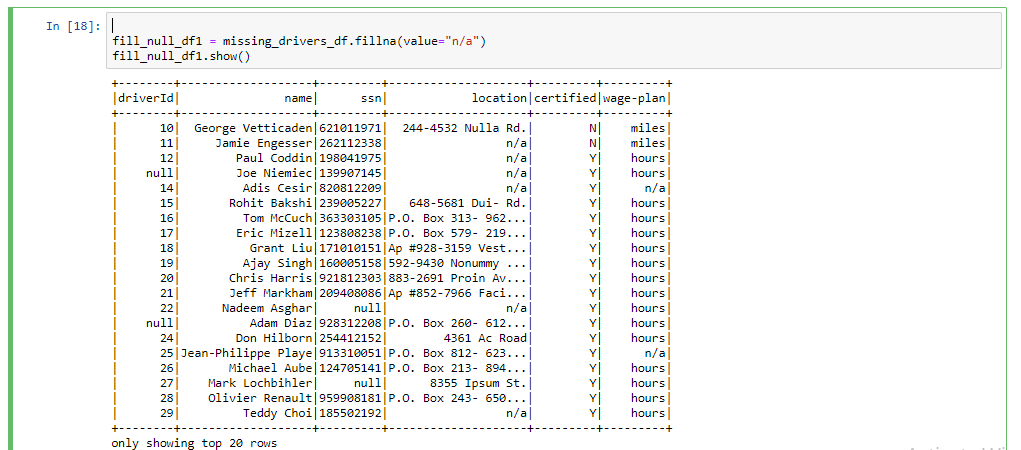
Task: Click the ssn column header in output
Action: tap(370, 98)
